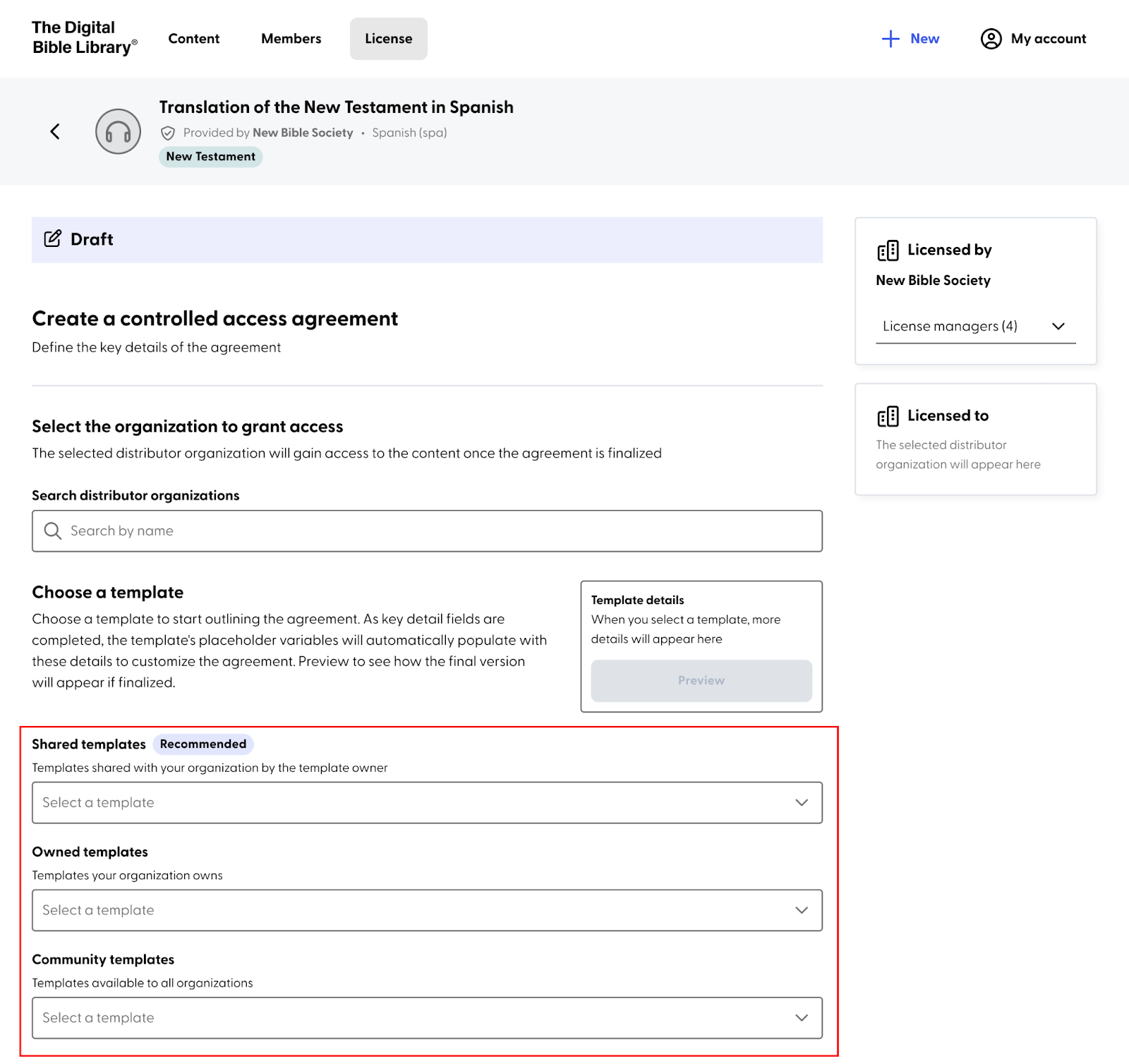Click 'Select the organization to grant access' heading
The height and width of the screenshot is (1064, 1129).
[188, 426]
